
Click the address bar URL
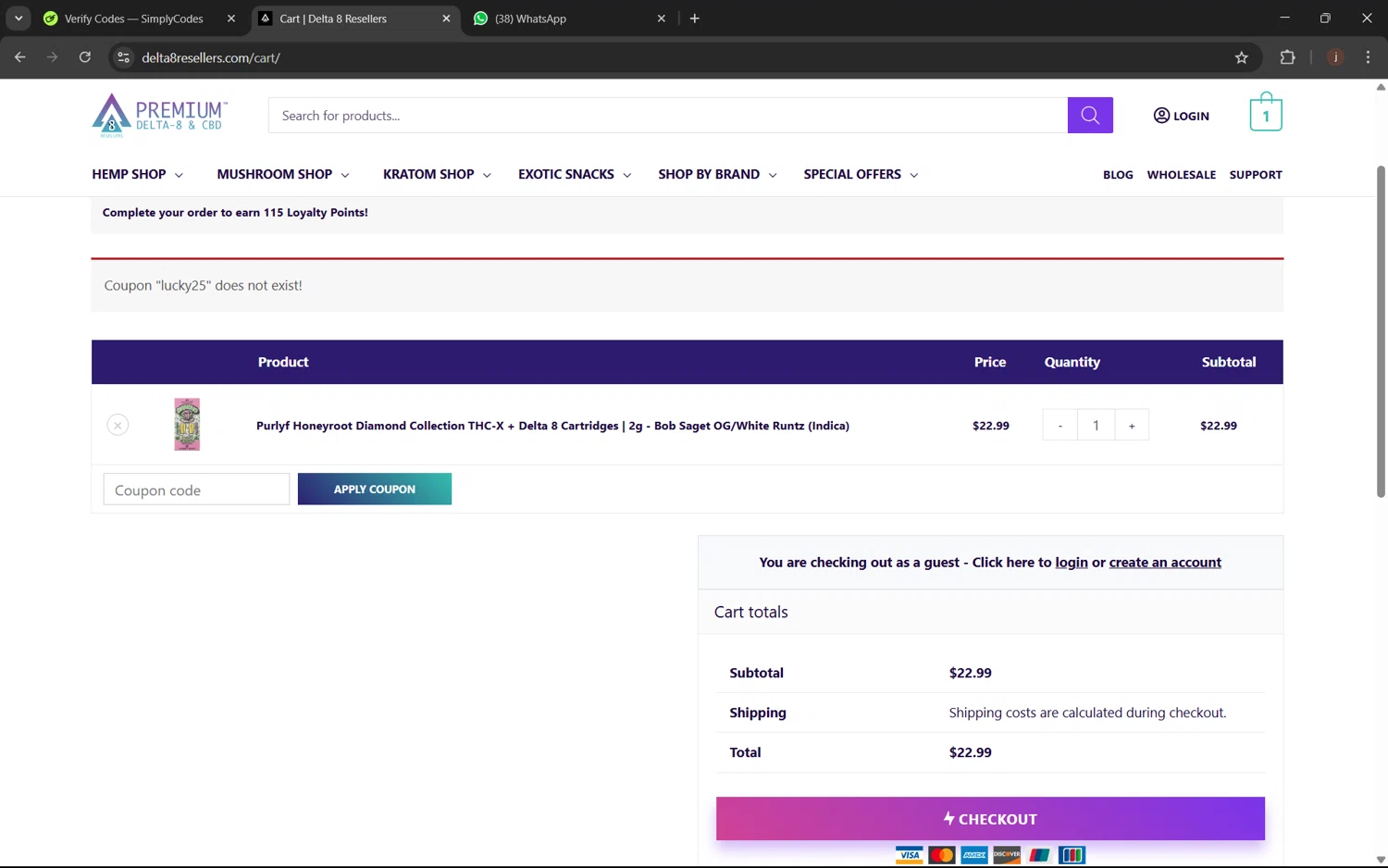[211, 57]
